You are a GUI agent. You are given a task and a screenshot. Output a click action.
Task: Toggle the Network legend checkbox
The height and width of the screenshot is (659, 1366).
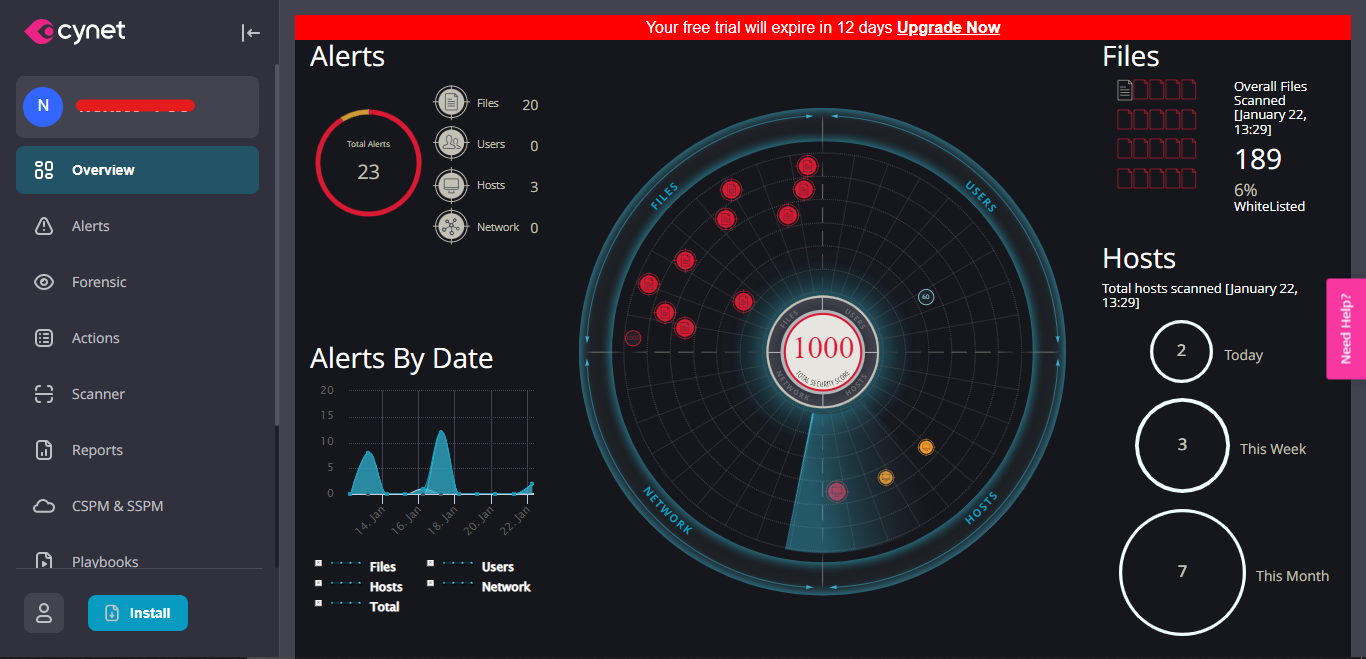(x=430, y=583)
